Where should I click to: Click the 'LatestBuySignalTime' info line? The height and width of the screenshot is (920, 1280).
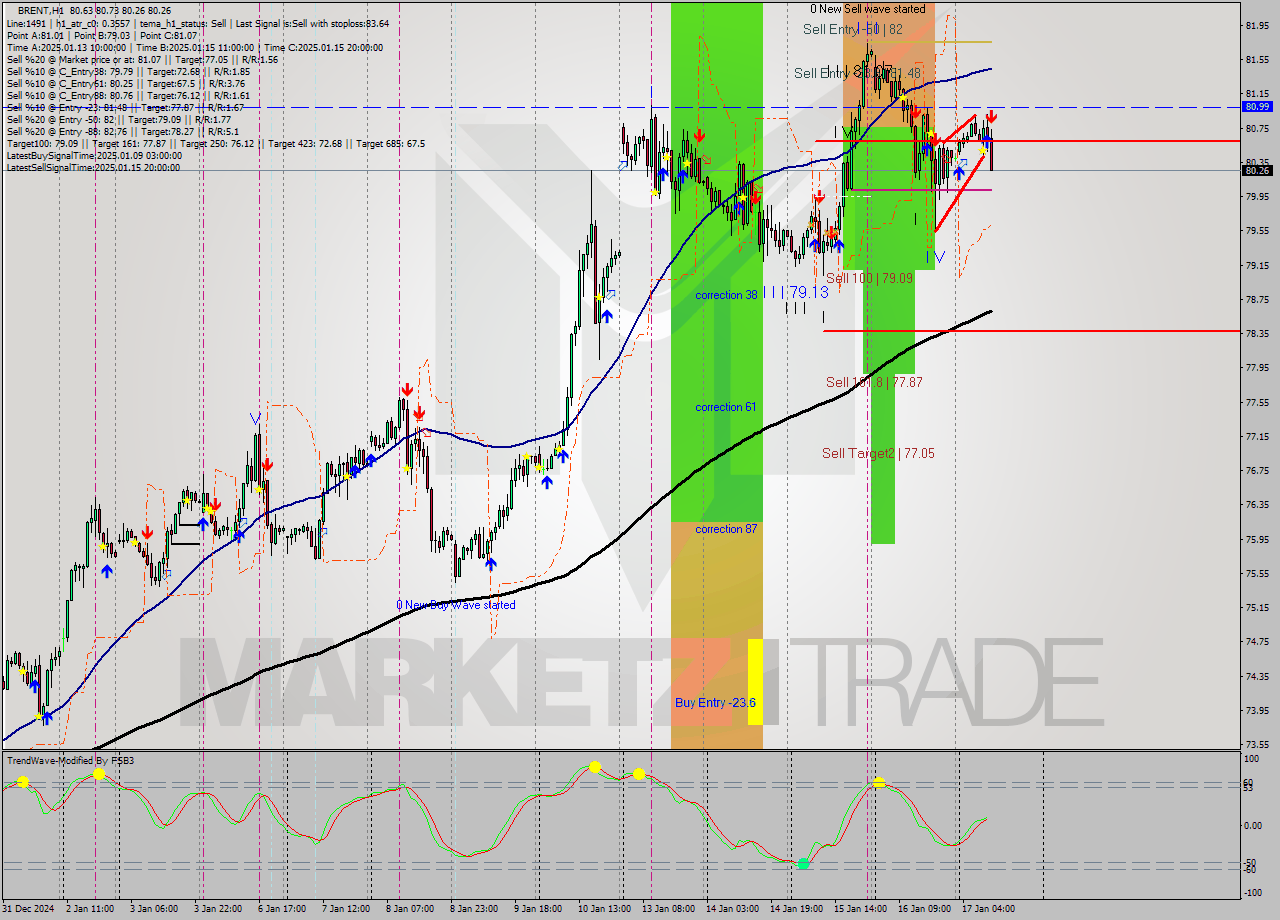pyautogui.click(x=94, y=155)
